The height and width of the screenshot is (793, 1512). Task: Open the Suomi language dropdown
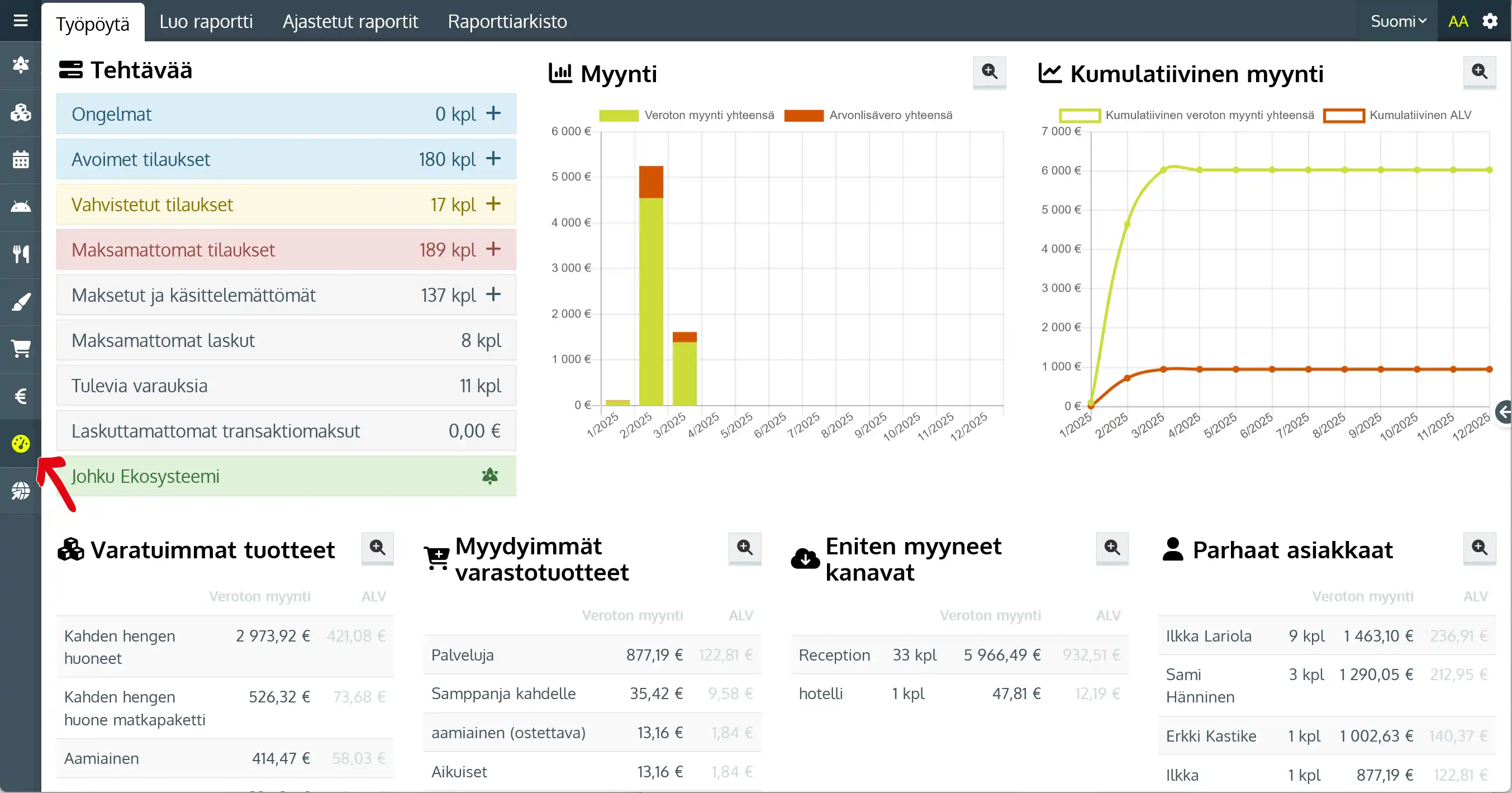pyautogui.click(x=1397, y=21)
